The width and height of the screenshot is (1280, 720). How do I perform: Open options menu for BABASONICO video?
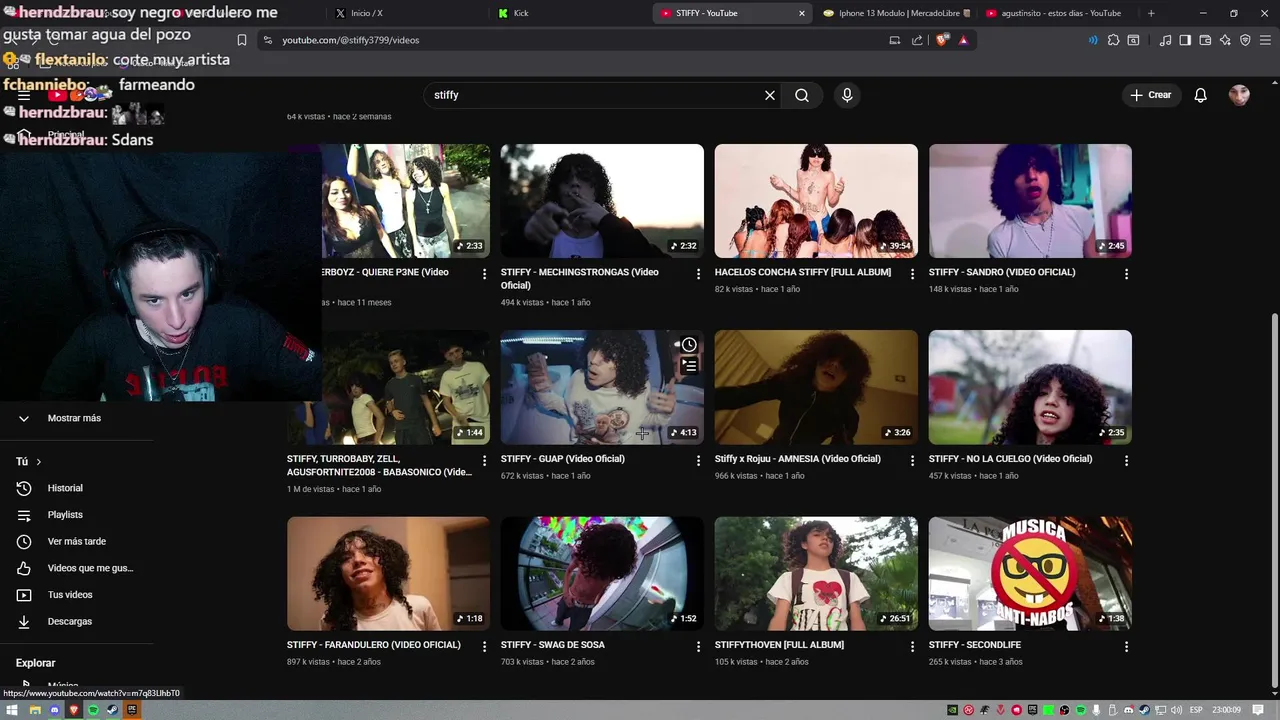485,461
